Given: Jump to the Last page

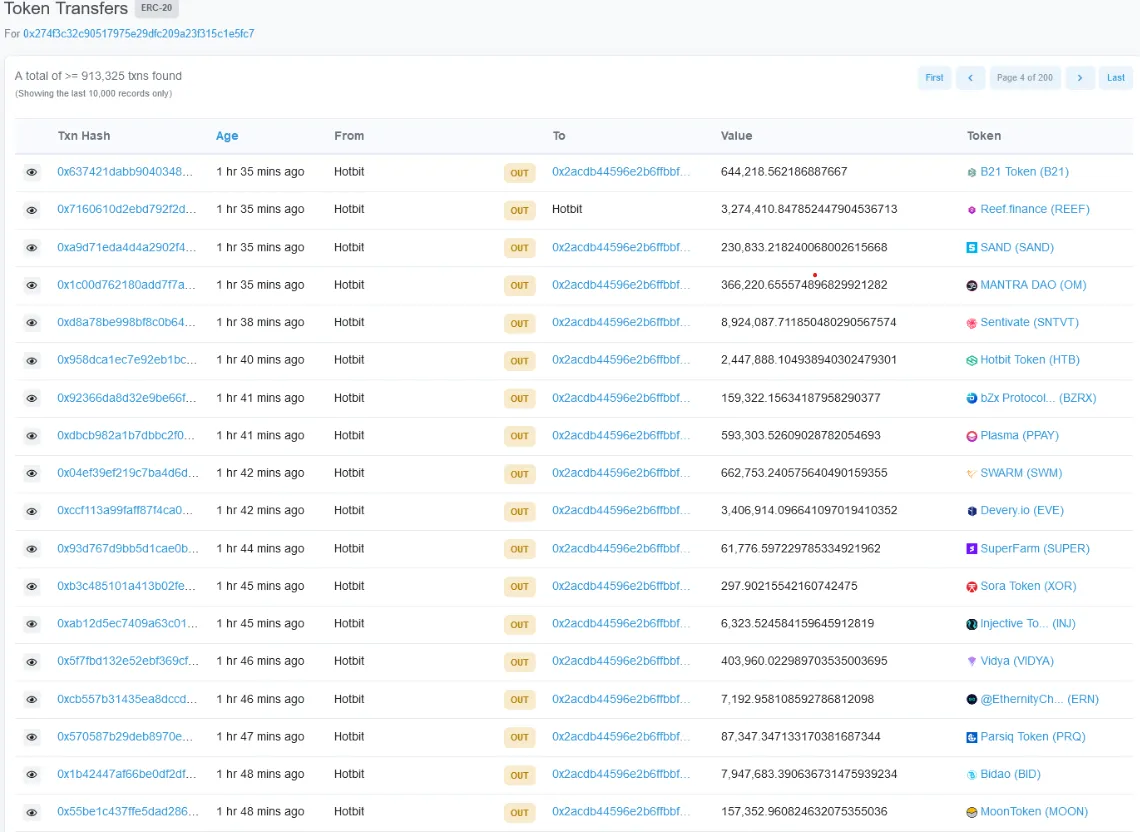Looking at the screenshot, I should pos(1115,78).
